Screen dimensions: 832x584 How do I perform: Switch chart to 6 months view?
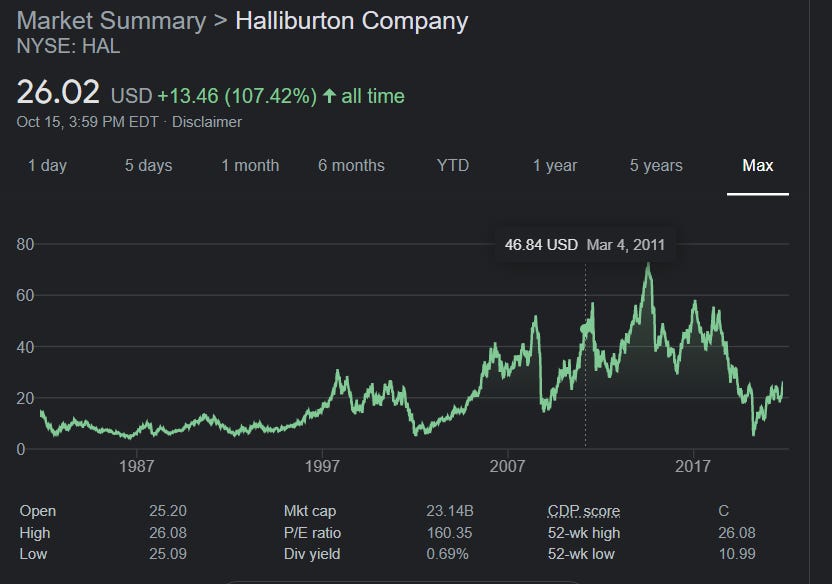pyautogui.click(x=351, y=165)
